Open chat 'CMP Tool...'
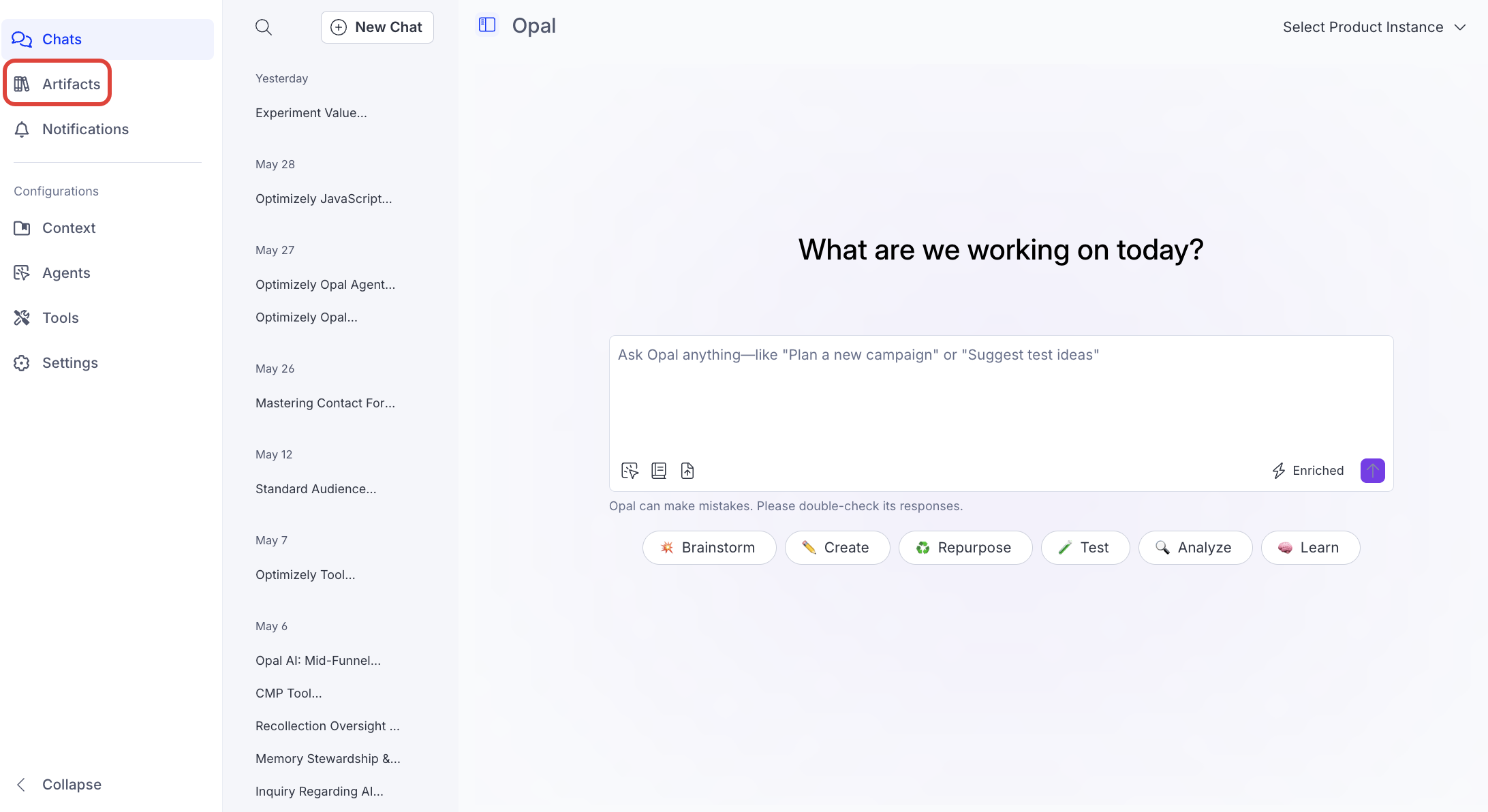The width and height of the screenshot is (1488, 812). pyautogui.click(x=289, y=693)
